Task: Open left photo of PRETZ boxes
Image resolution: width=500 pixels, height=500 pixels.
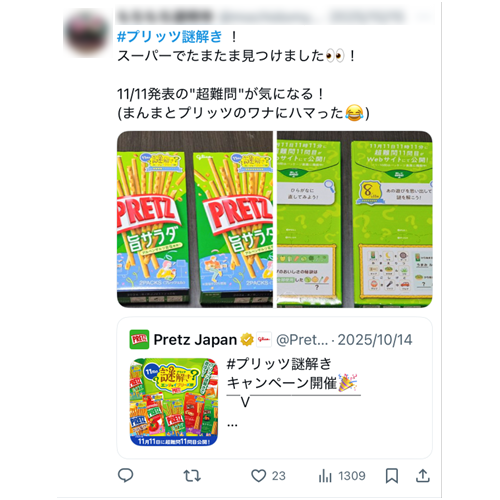Action: click(x=195, y=219)
